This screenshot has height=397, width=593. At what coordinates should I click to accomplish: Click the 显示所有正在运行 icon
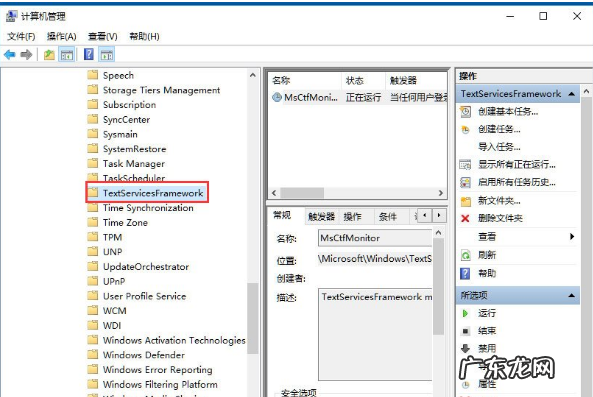click(465, 165)
